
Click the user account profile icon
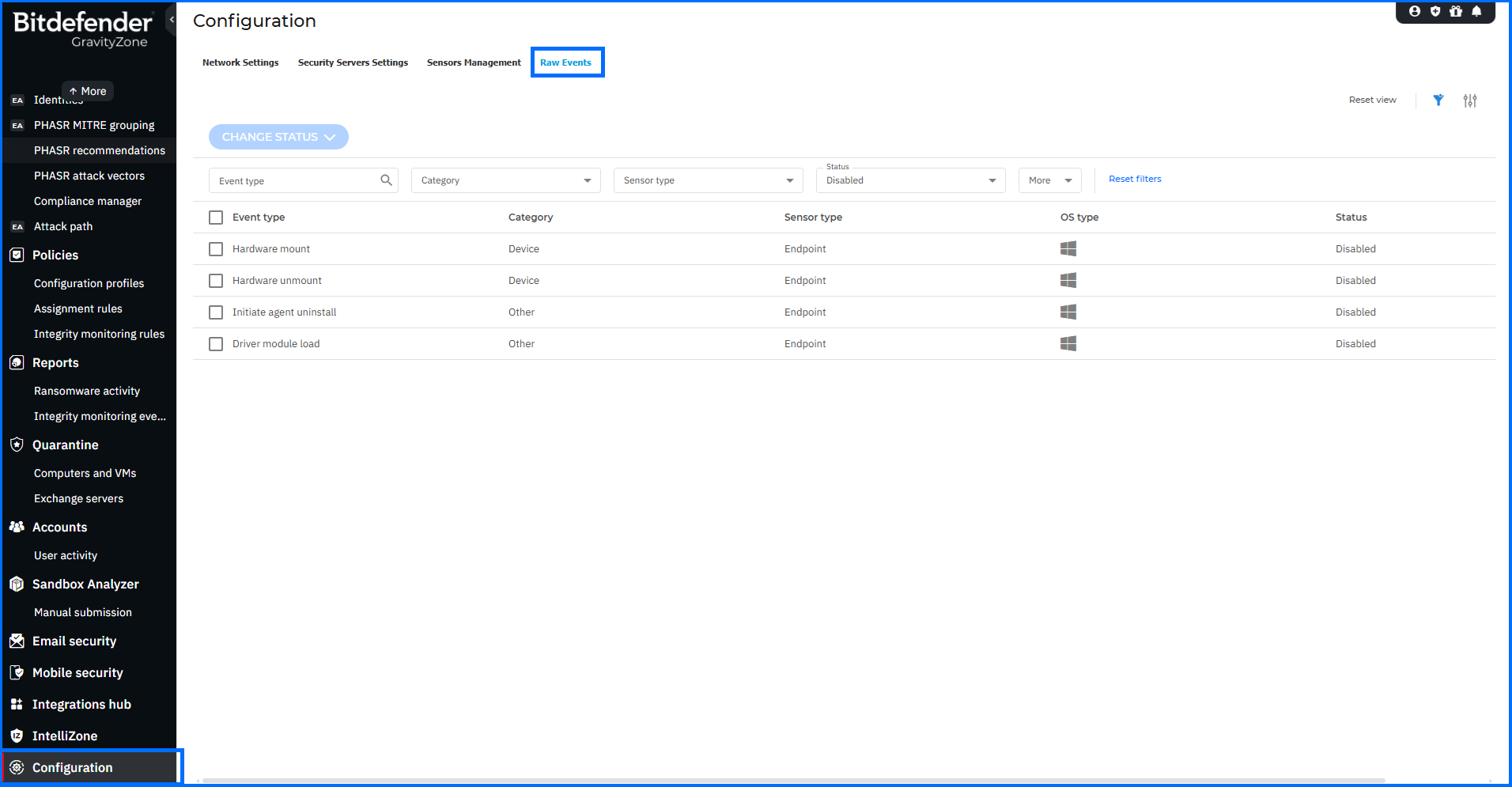click(x=1415, y=11)
